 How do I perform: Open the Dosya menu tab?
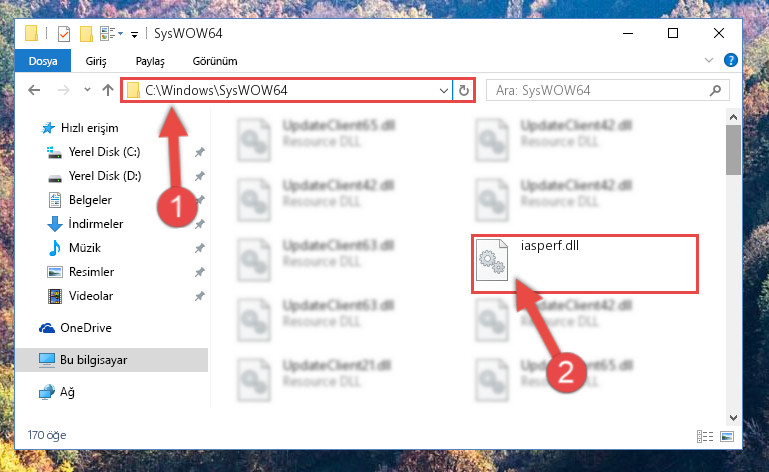(x=43, y=61)
